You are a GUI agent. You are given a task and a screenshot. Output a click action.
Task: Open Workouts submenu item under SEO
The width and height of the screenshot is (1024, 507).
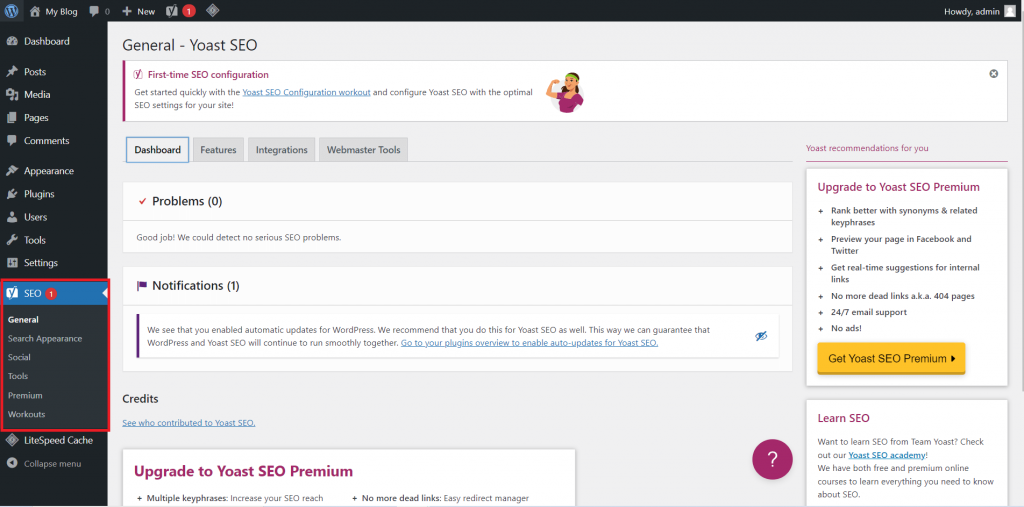click(26, 414)
